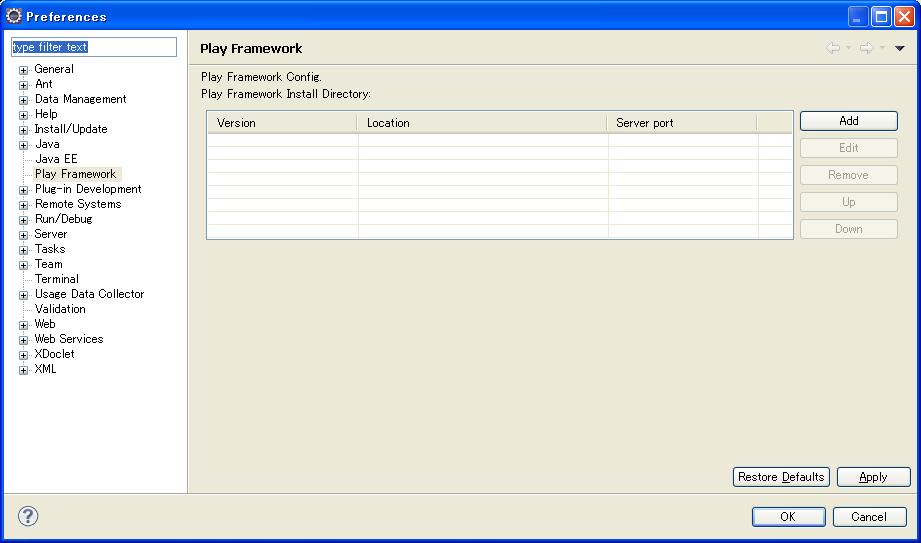Expand the XDoclet tree node
This screenshot has height=543, width=921.
point(23,356)
